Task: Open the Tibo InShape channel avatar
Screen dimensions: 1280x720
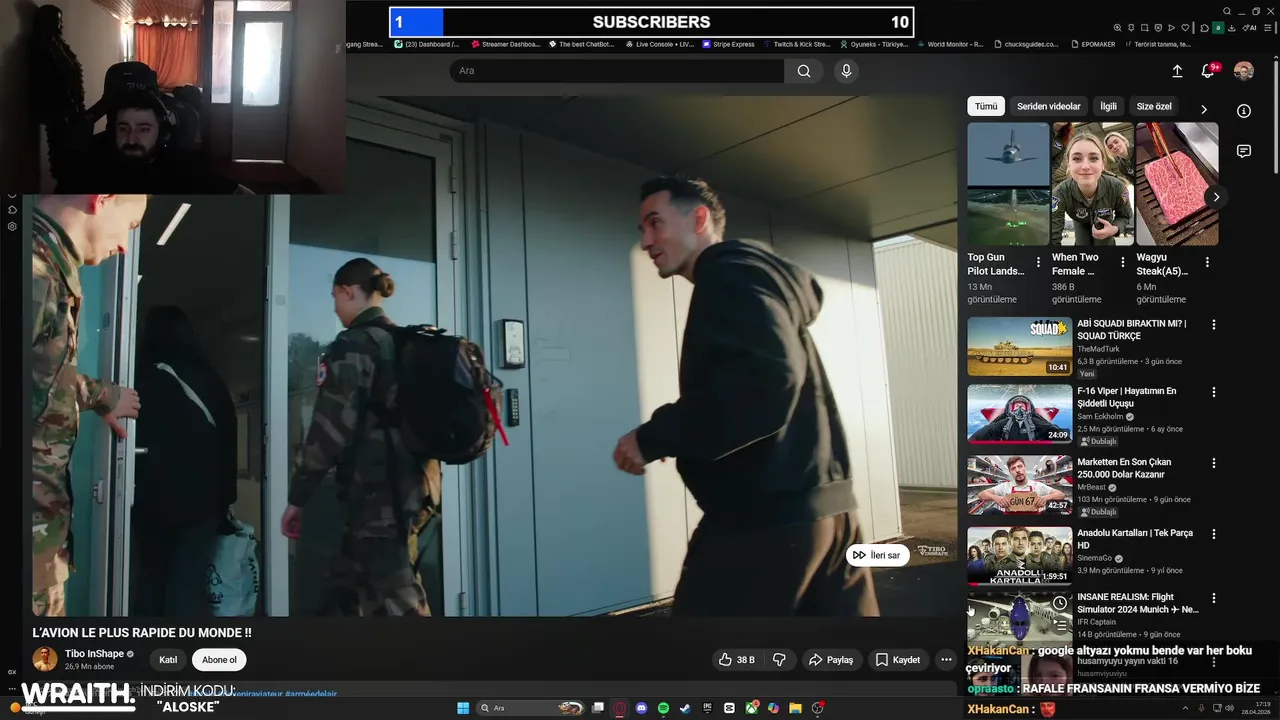Action: click(45, 660)
